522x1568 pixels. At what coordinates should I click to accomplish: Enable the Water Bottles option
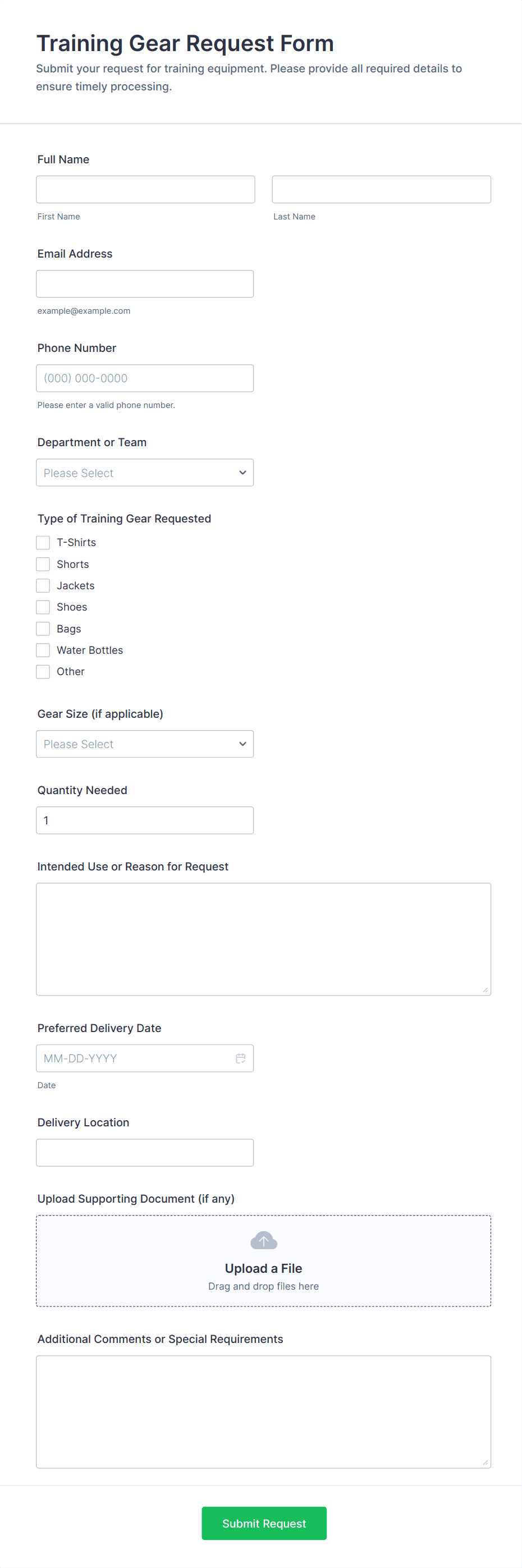point(43,650)
